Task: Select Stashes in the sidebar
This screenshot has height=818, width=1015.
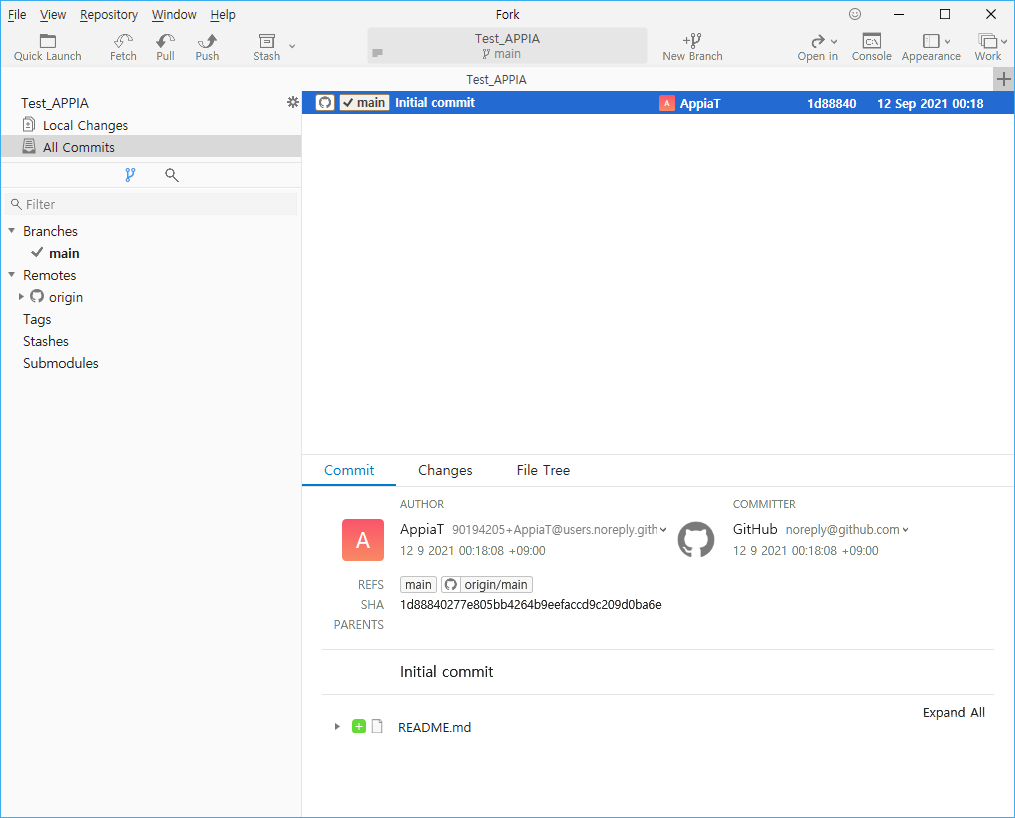Action: 45,341
